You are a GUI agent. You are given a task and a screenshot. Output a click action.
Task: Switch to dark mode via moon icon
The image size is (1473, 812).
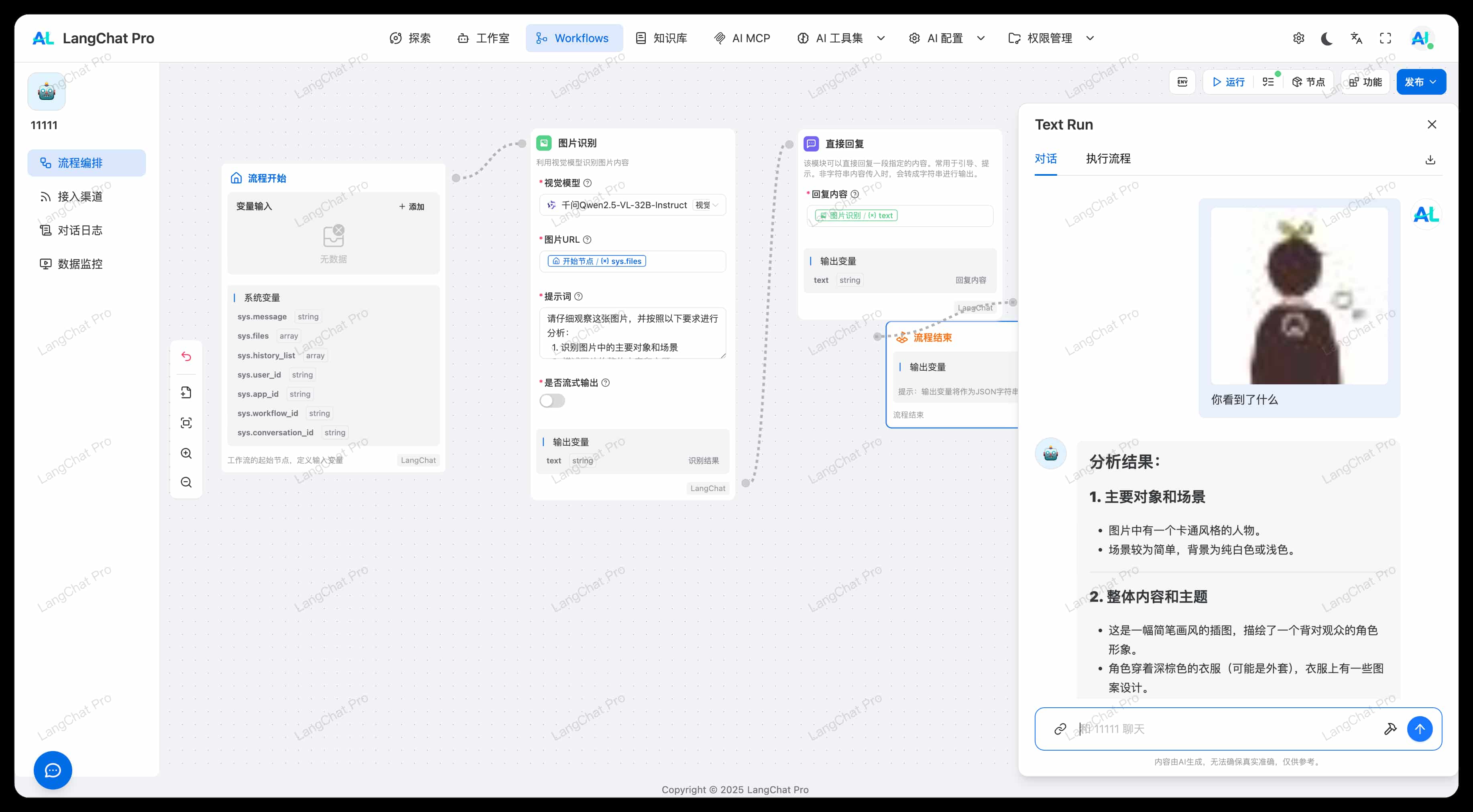point(1327,38)
